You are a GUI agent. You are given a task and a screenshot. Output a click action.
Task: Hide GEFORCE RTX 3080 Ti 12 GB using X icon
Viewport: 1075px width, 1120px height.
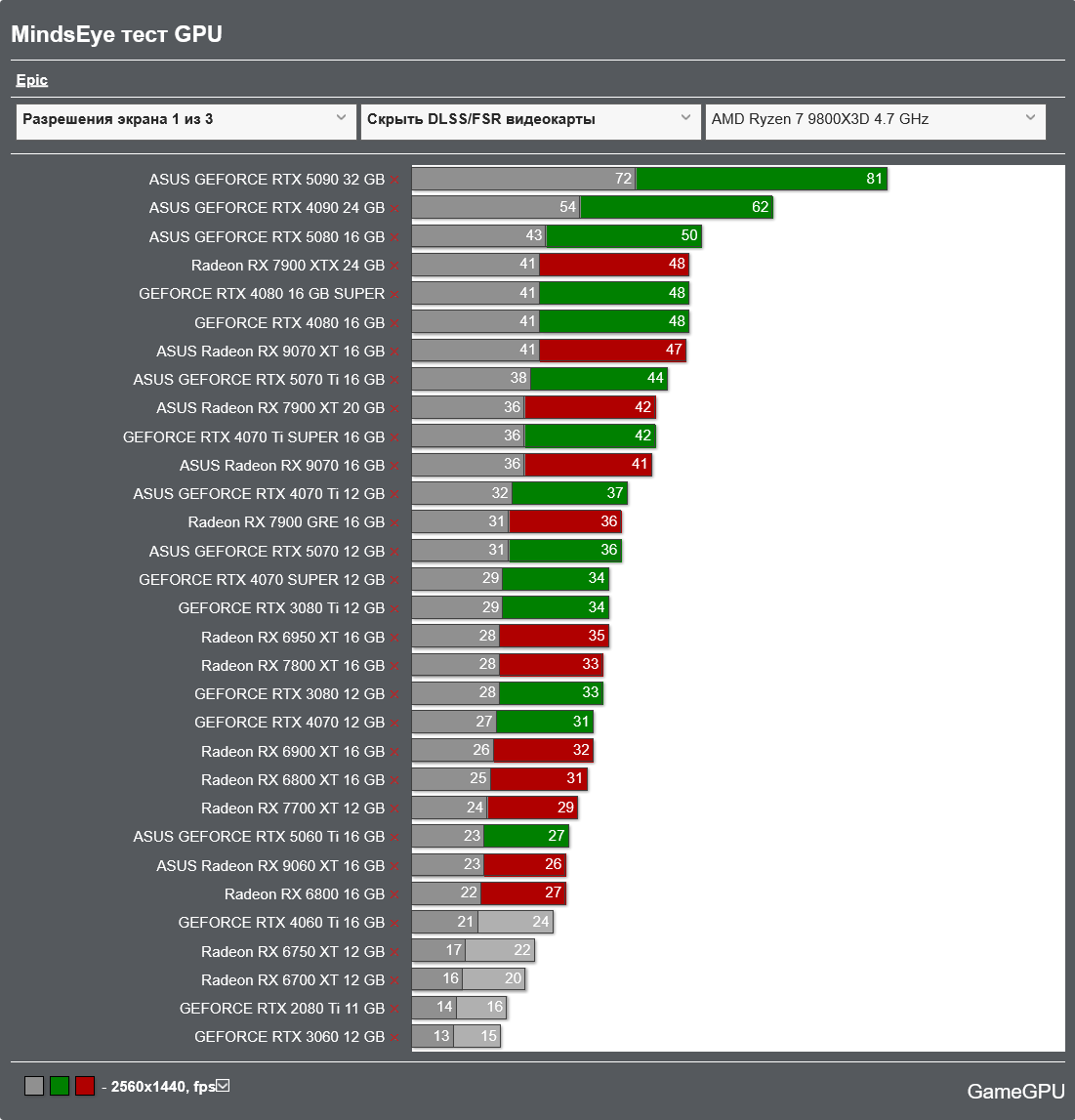[x=394, y=609]
